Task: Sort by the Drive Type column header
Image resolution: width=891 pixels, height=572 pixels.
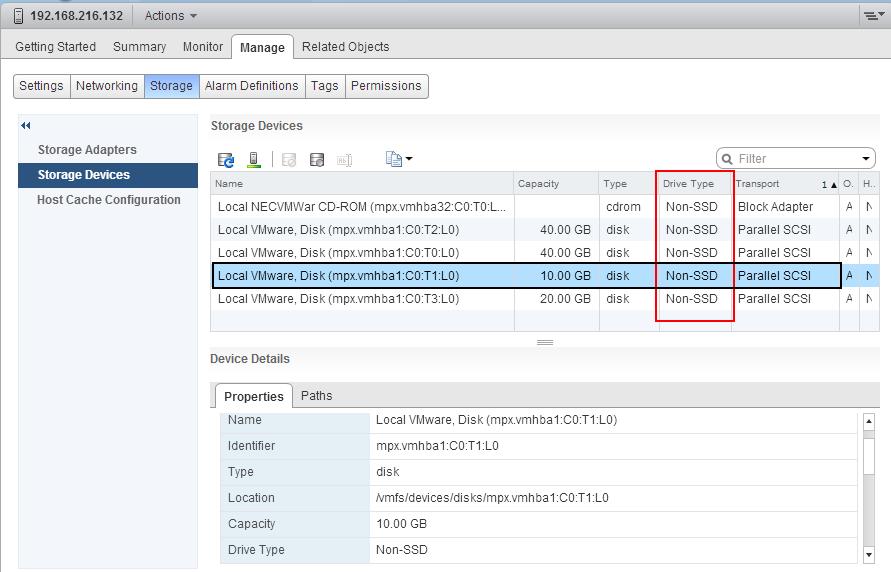Action: [x=695, y=183]
